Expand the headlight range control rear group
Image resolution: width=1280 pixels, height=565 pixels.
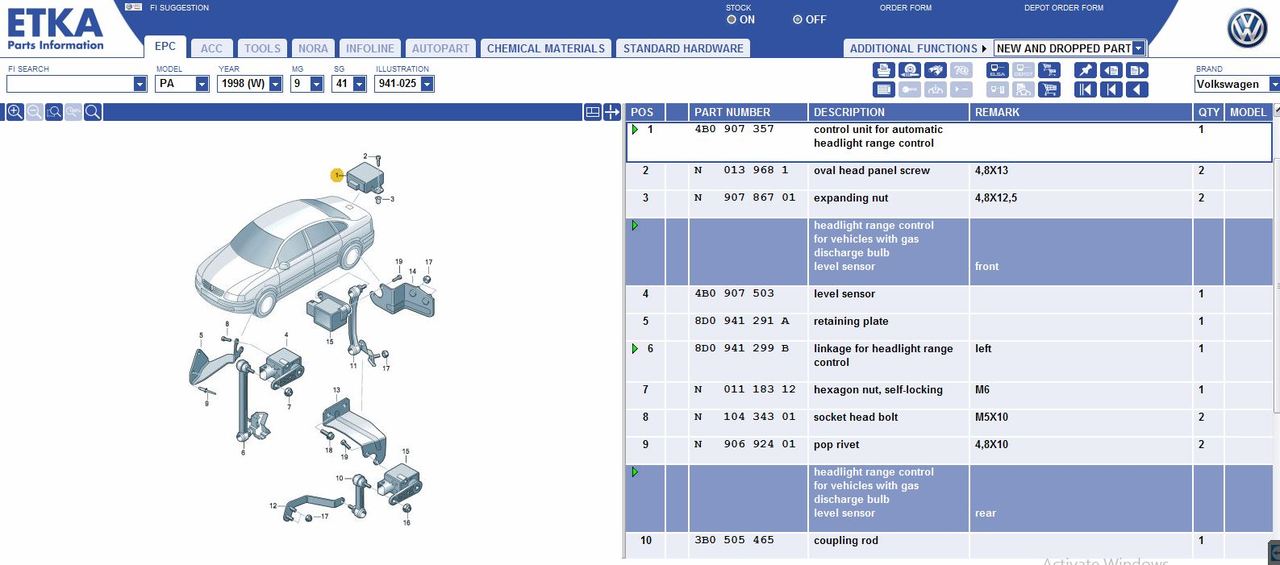[x=634, y=472]
